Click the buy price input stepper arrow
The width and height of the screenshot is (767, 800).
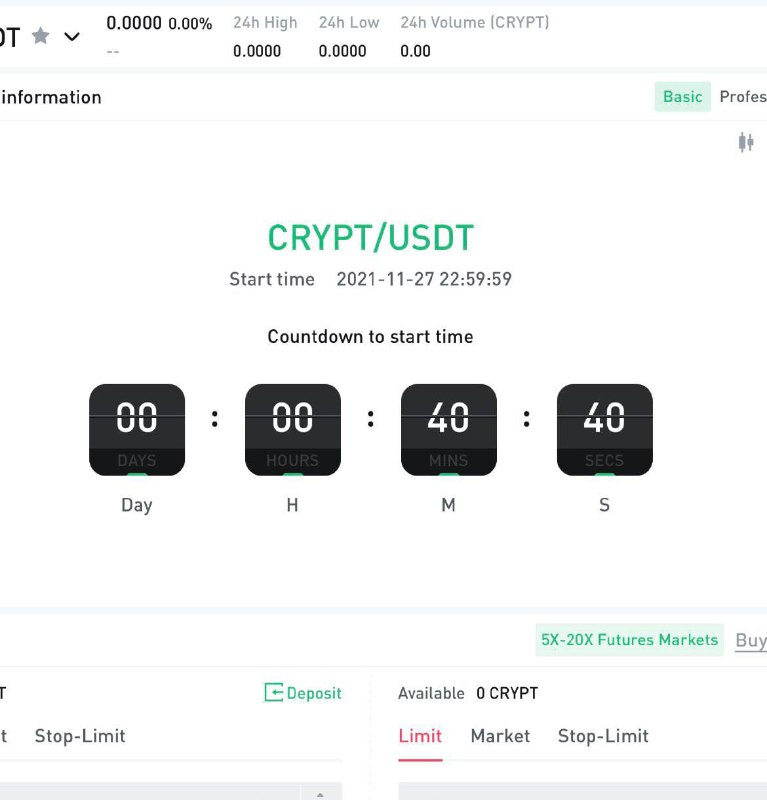point(320,792)
